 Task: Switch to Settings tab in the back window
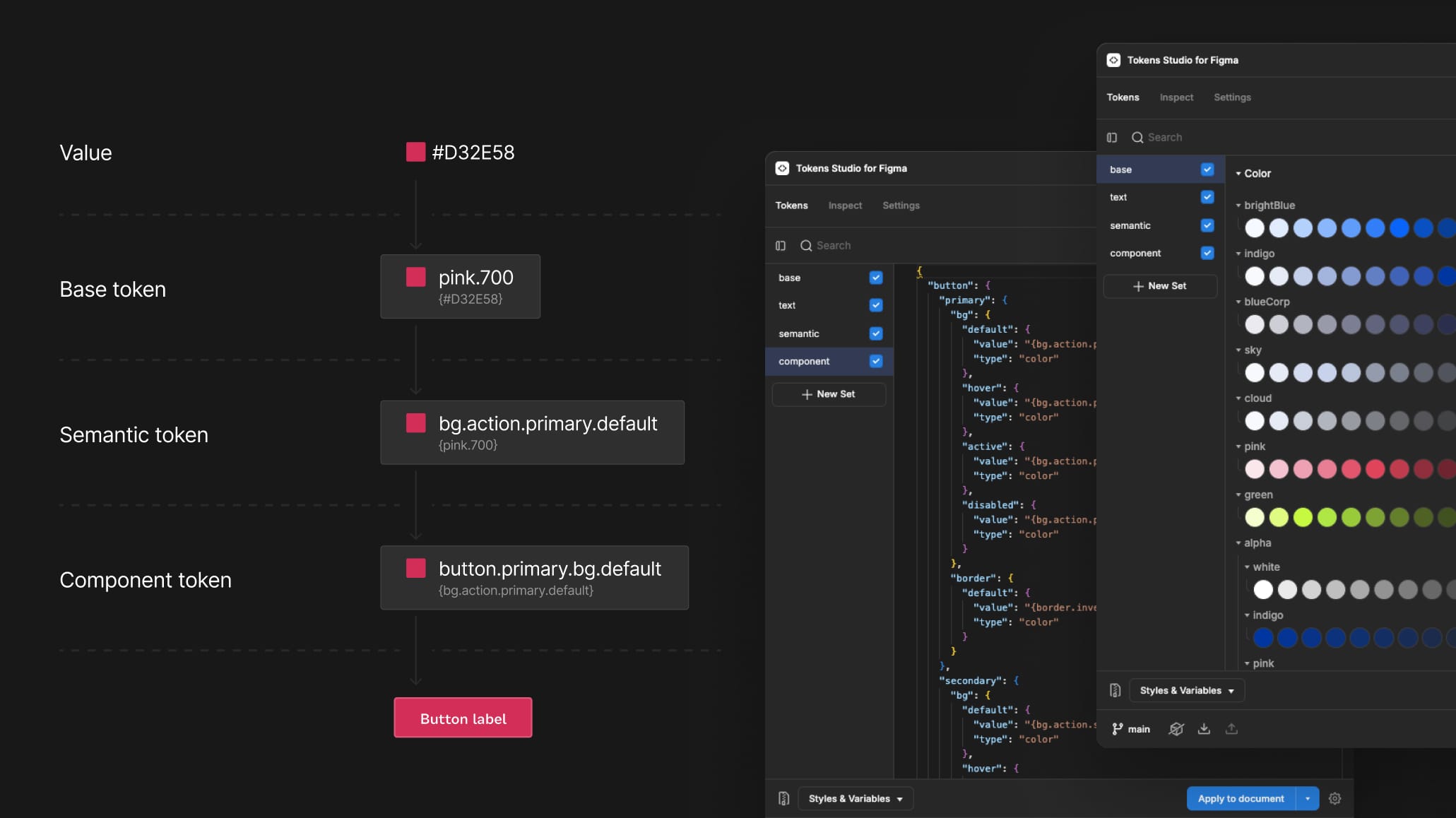901,206
